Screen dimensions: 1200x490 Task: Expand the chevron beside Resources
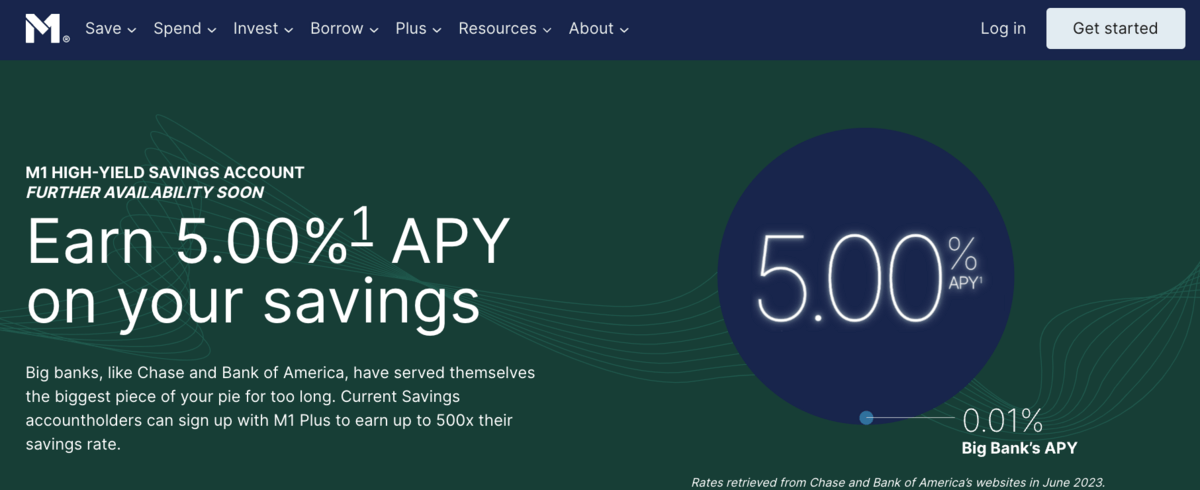click(547, 30)
